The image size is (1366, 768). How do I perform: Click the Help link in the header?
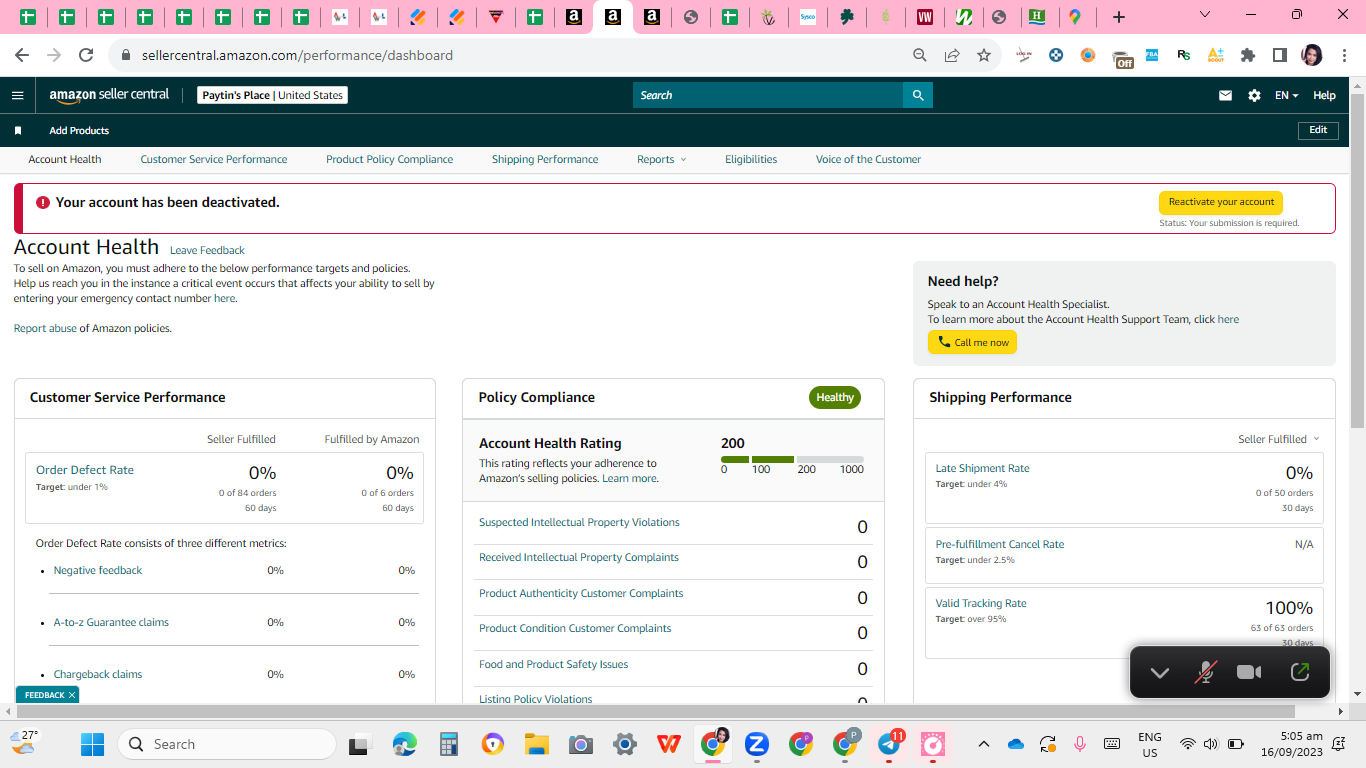point(1324,95)
